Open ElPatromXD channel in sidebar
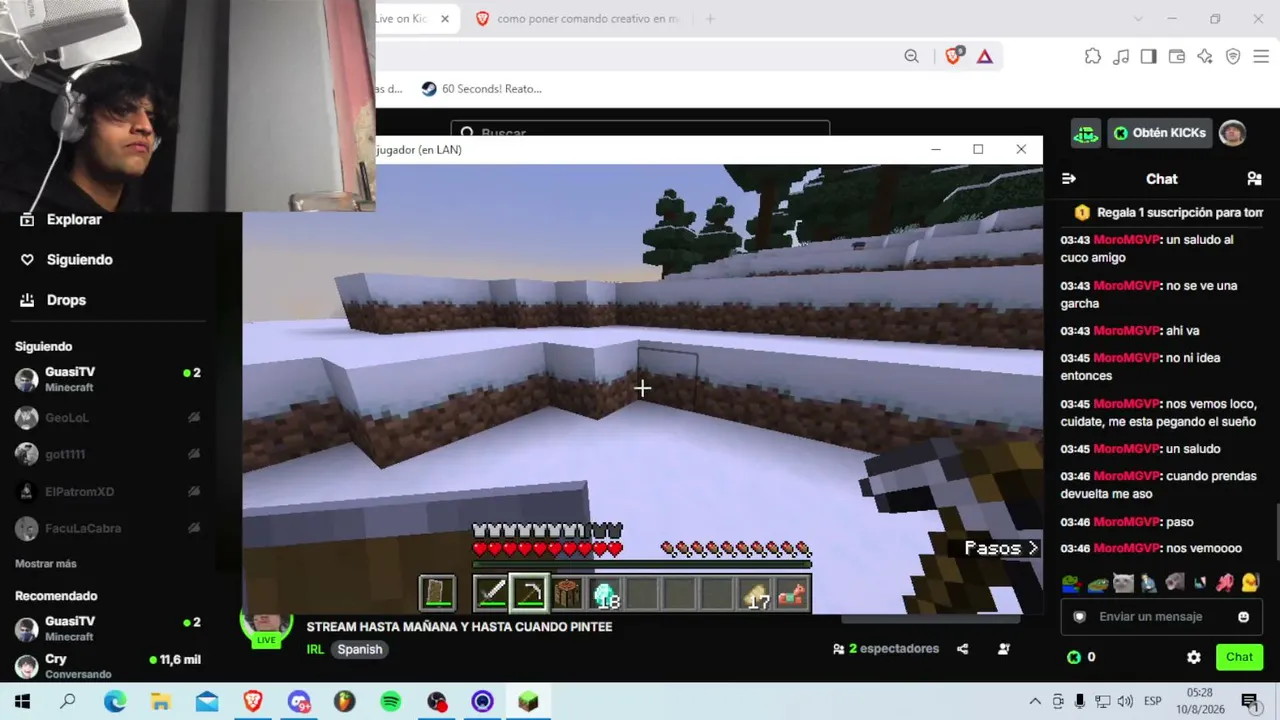 pyautogui.click(x=107, y=491)
